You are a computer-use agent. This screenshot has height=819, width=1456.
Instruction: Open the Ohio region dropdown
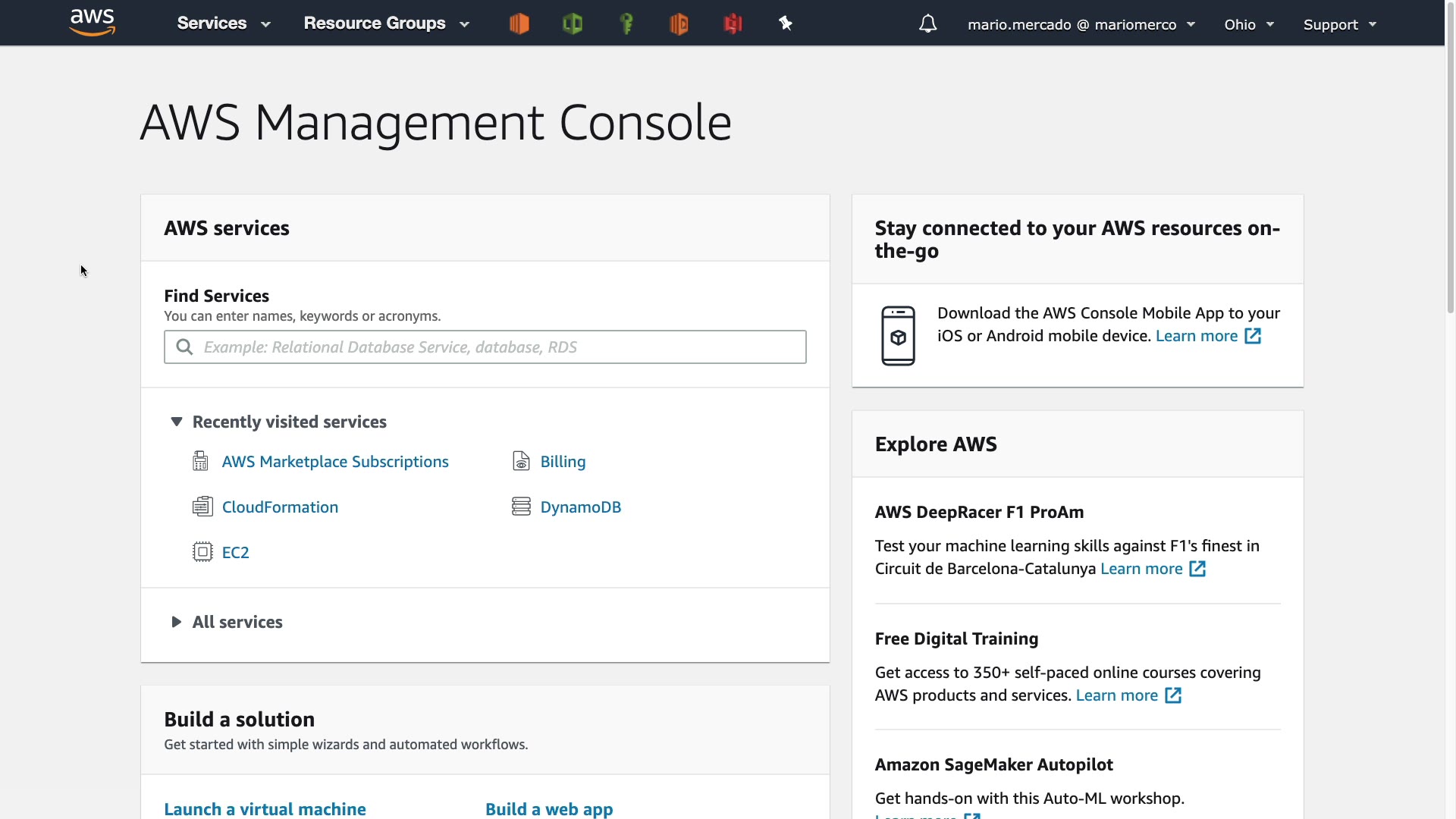pyautogui.click(x=1248, y=24)
